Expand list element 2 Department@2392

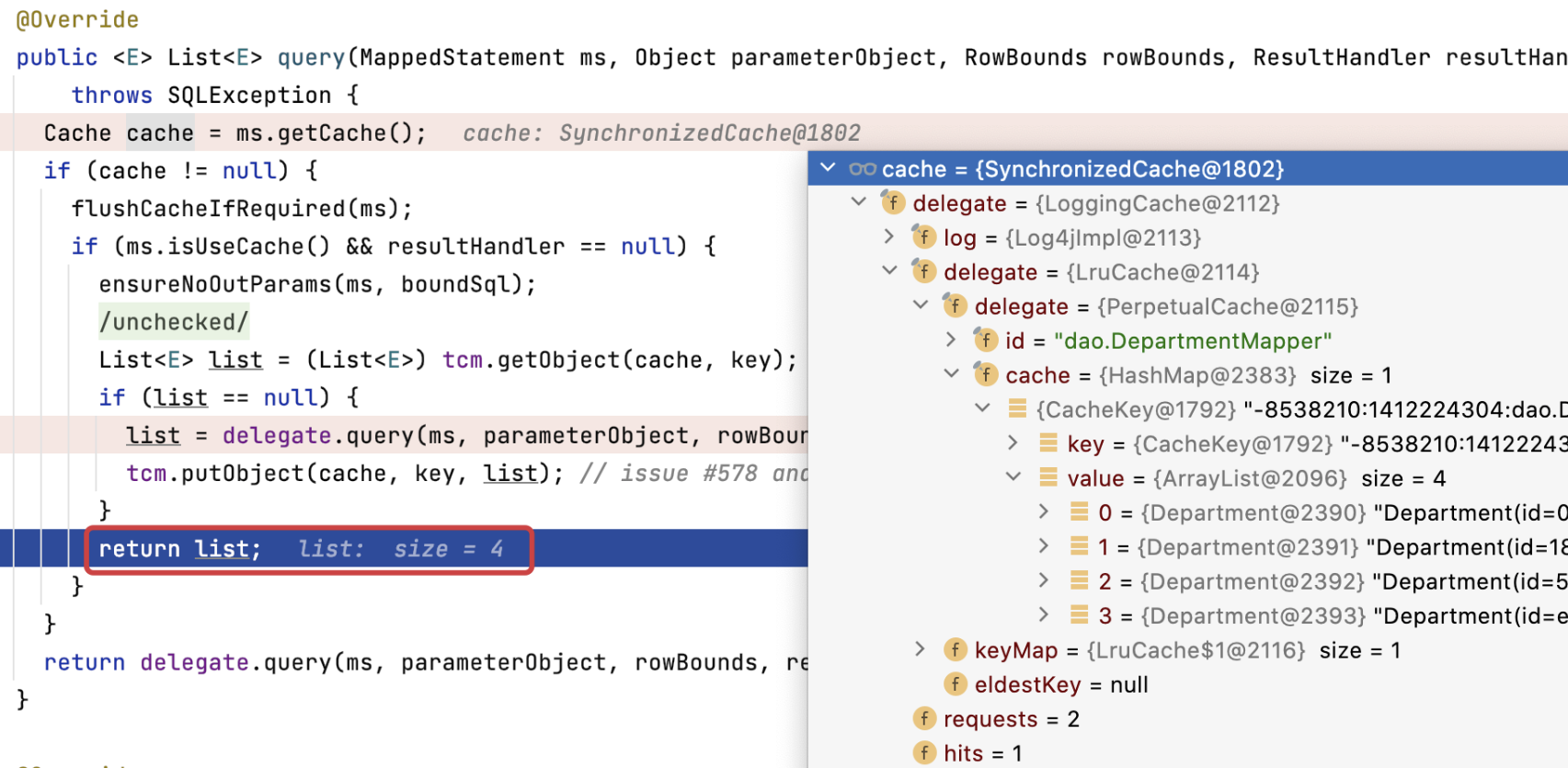1044,580
